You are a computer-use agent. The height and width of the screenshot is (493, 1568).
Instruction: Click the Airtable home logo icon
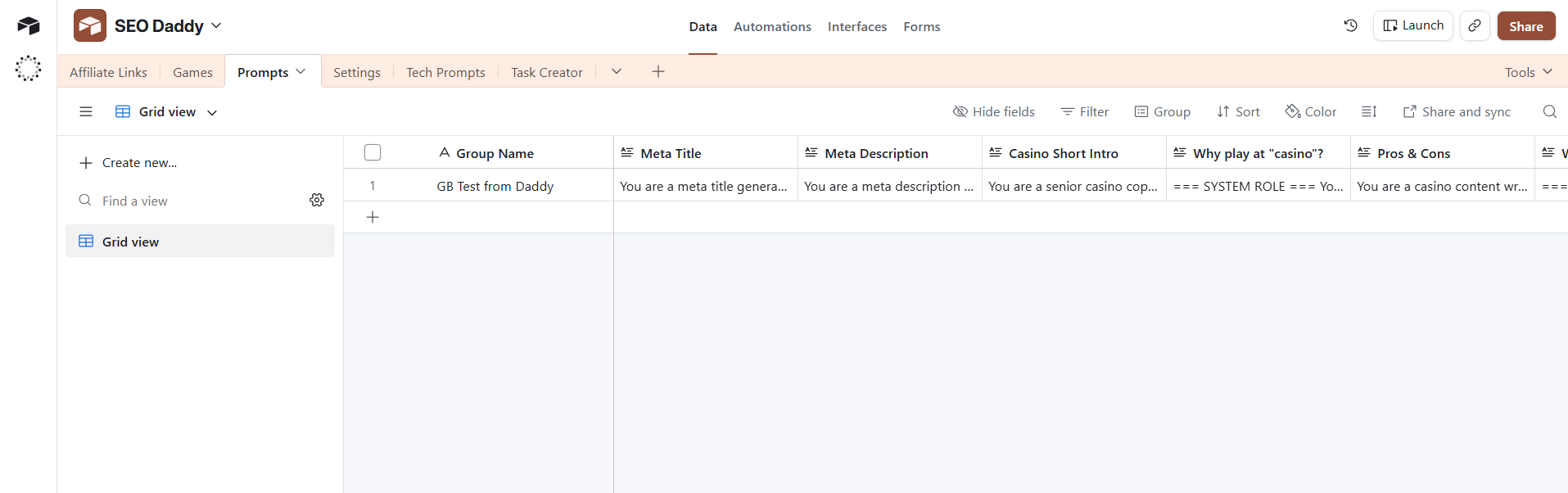click(29, 26)
